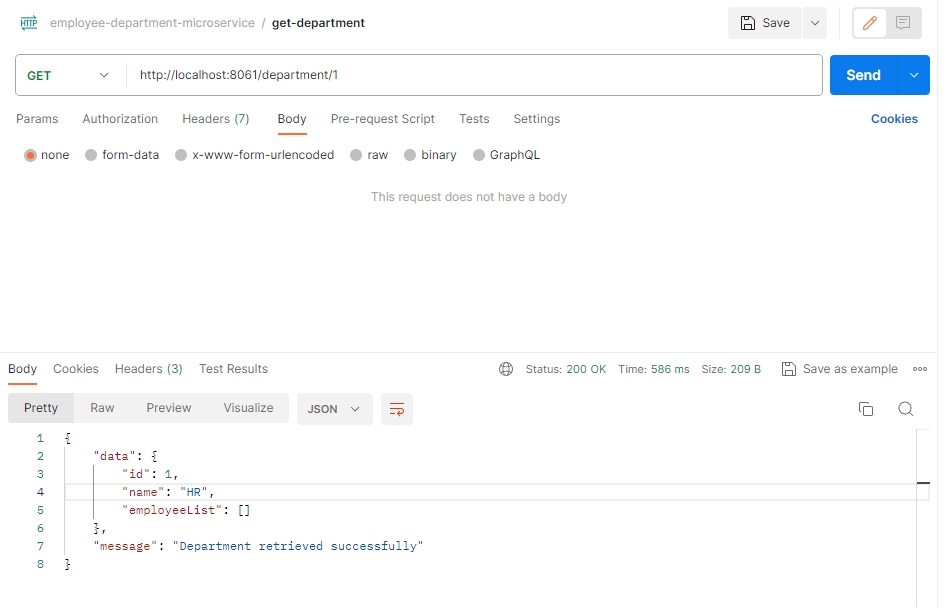Click the globe network info icon
This screenshot has height=608, width=946.
[506, 368]
